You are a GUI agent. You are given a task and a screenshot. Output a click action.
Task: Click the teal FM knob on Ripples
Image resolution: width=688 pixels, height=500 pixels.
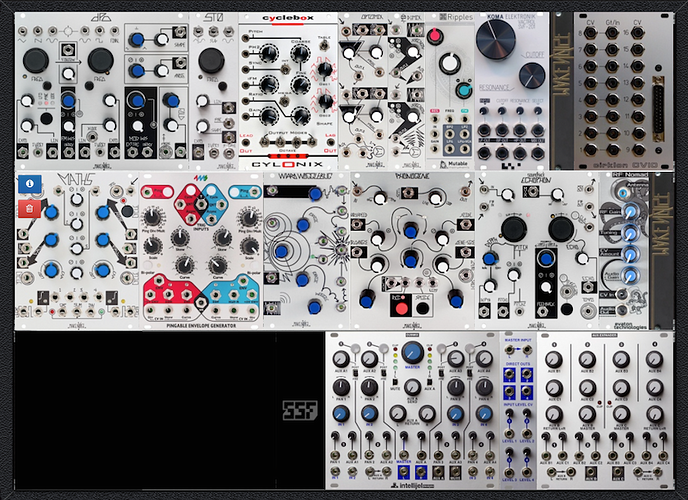[x=463, y=90]
